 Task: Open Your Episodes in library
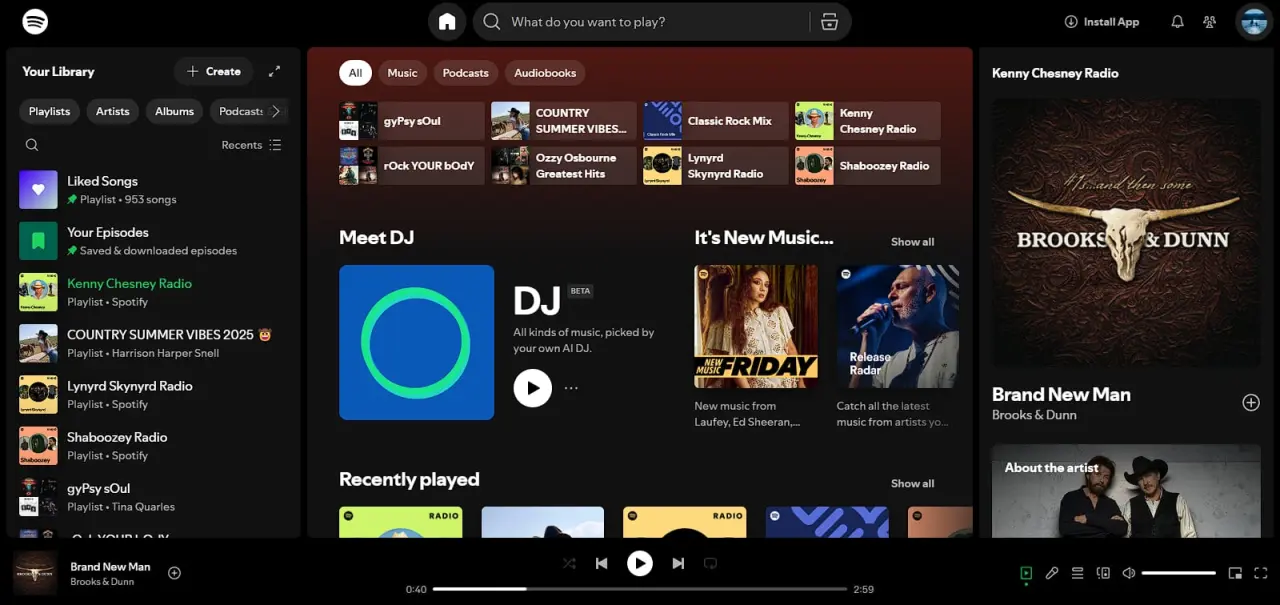click(153, 241)
